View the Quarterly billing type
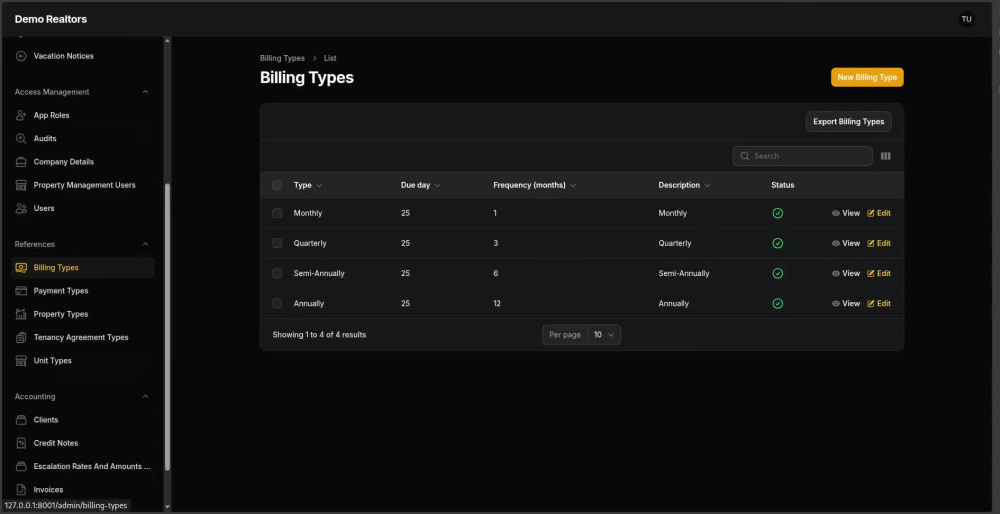 click(846, 243)
